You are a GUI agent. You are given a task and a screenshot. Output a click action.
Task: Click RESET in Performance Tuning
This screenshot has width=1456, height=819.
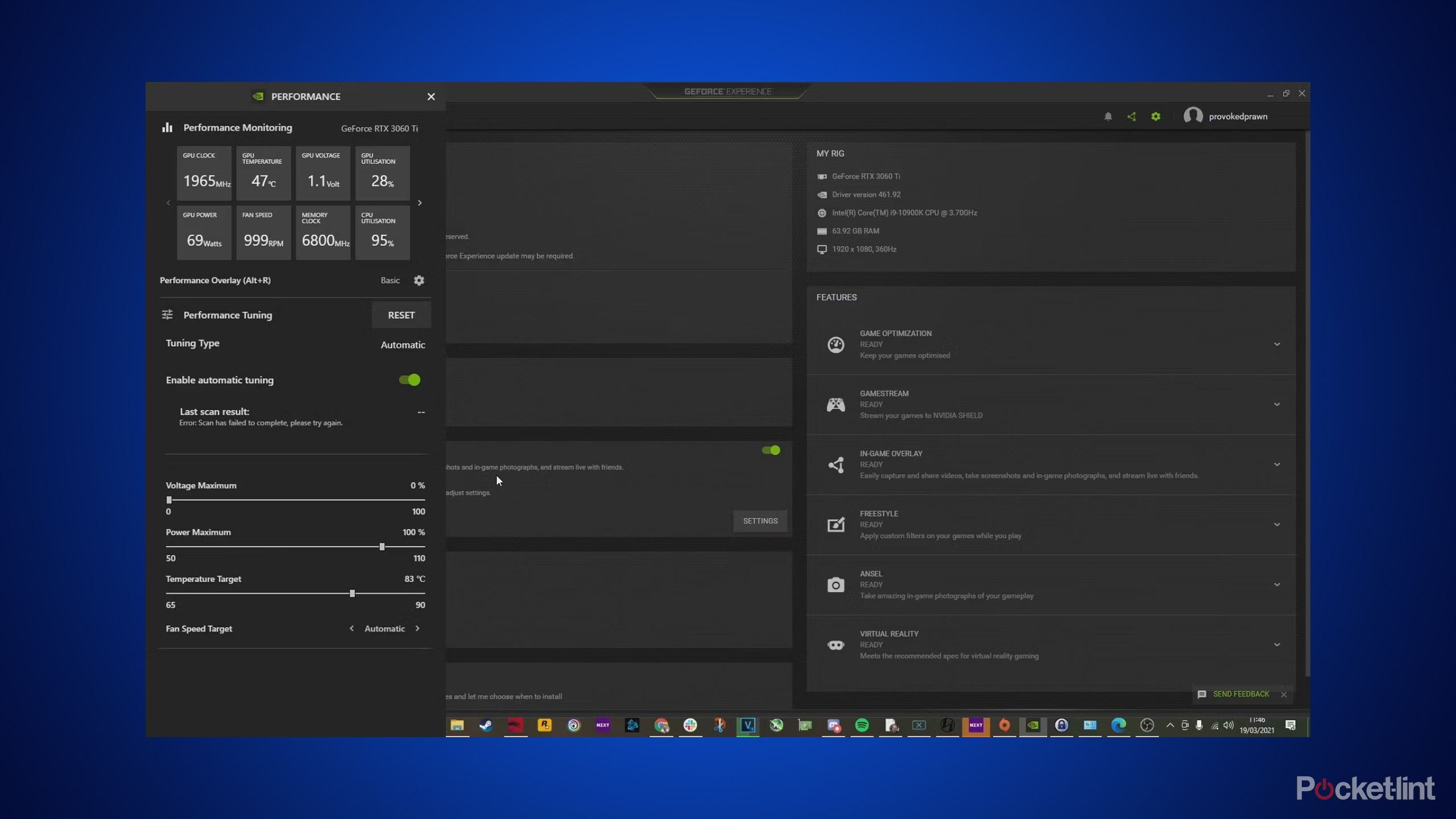point(401,315)
